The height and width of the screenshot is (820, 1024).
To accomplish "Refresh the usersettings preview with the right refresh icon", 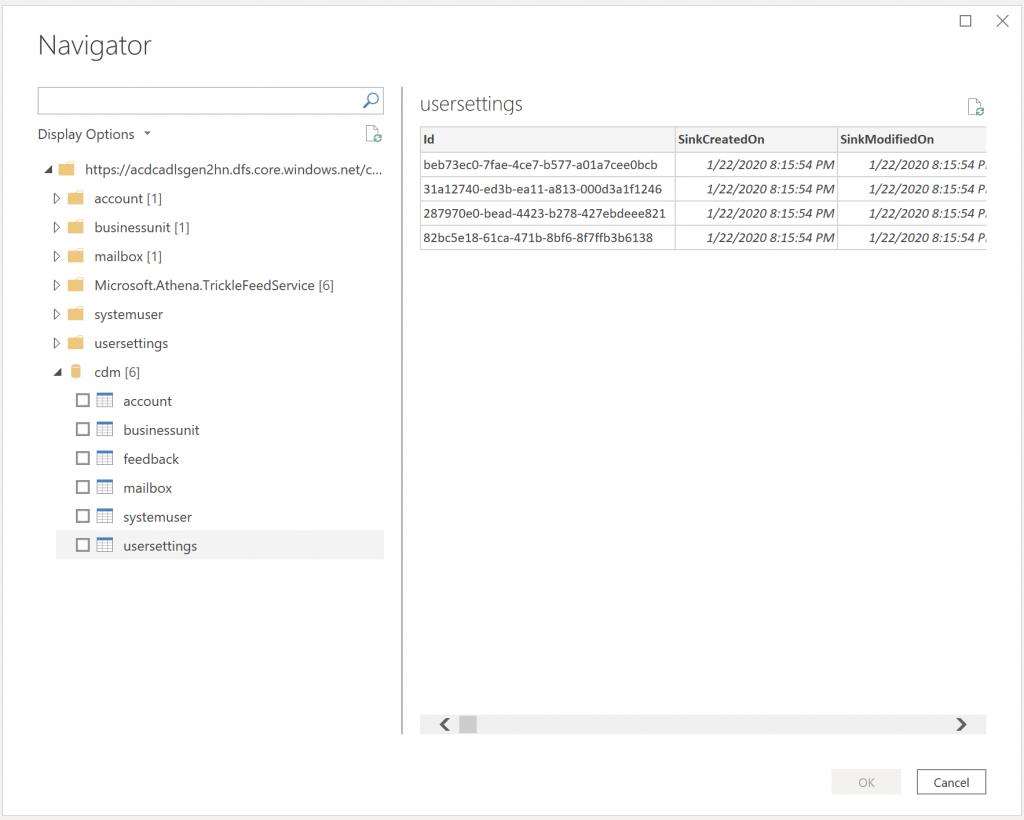I will point(976,107).
